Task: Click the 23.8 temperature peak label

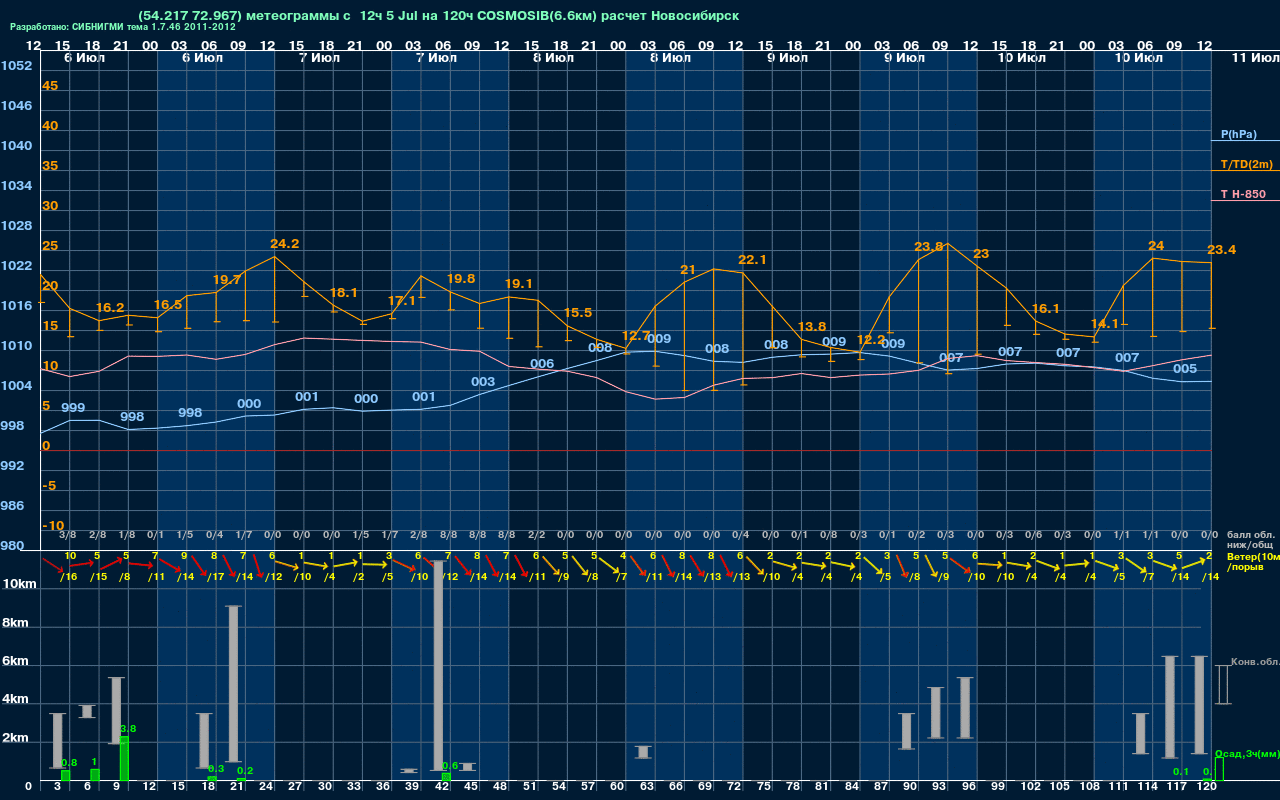Action: point(929,247)
